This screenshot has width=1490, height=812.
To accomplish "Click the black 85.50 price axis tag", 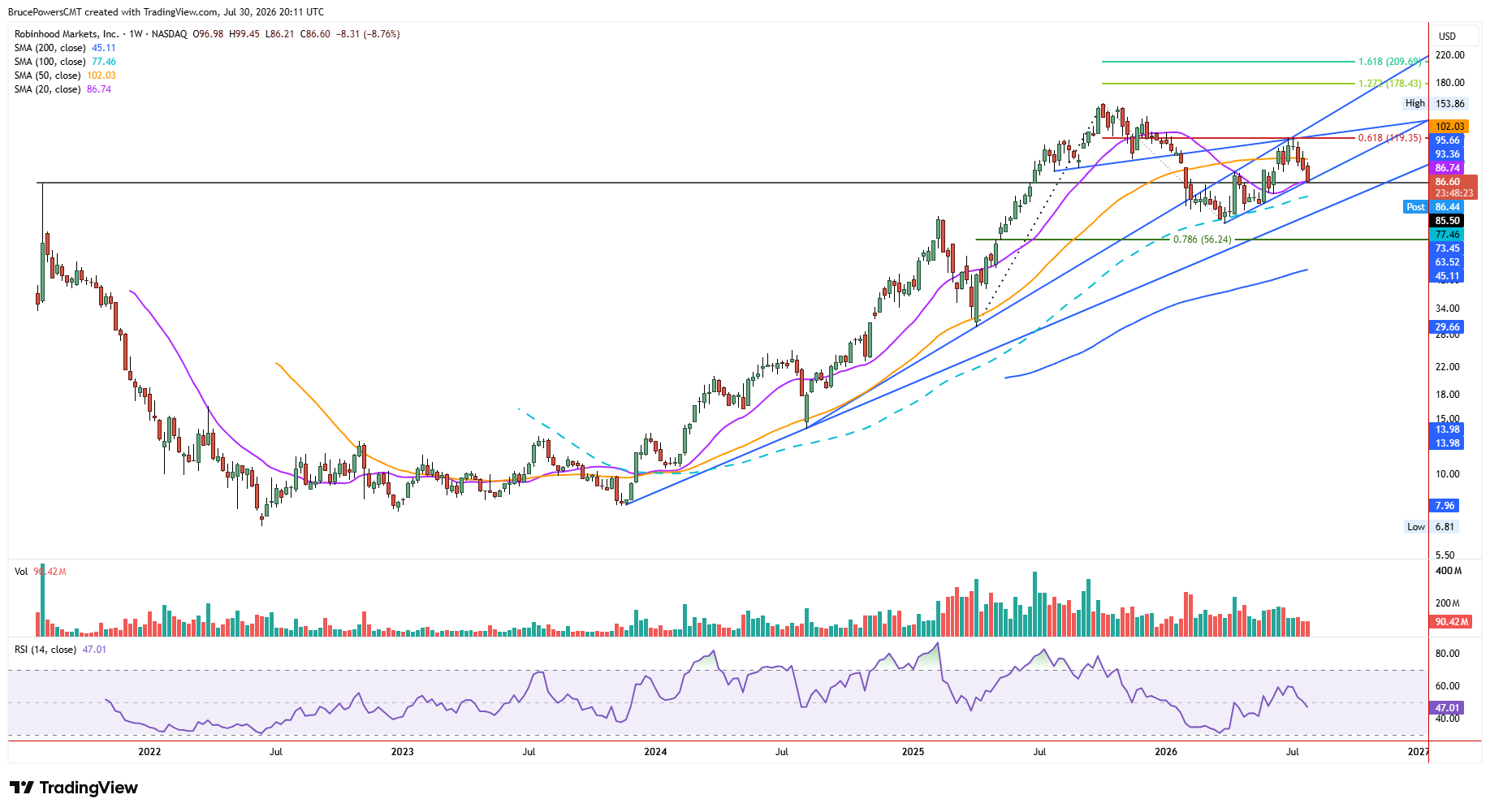I will (1447, 221).
